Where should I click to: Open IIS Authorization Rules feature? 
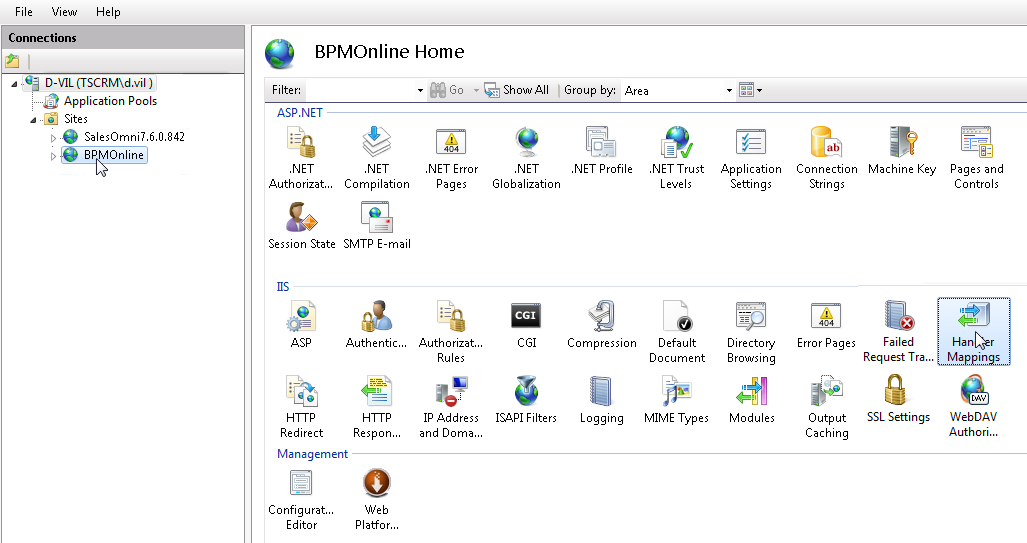point(451,332)
